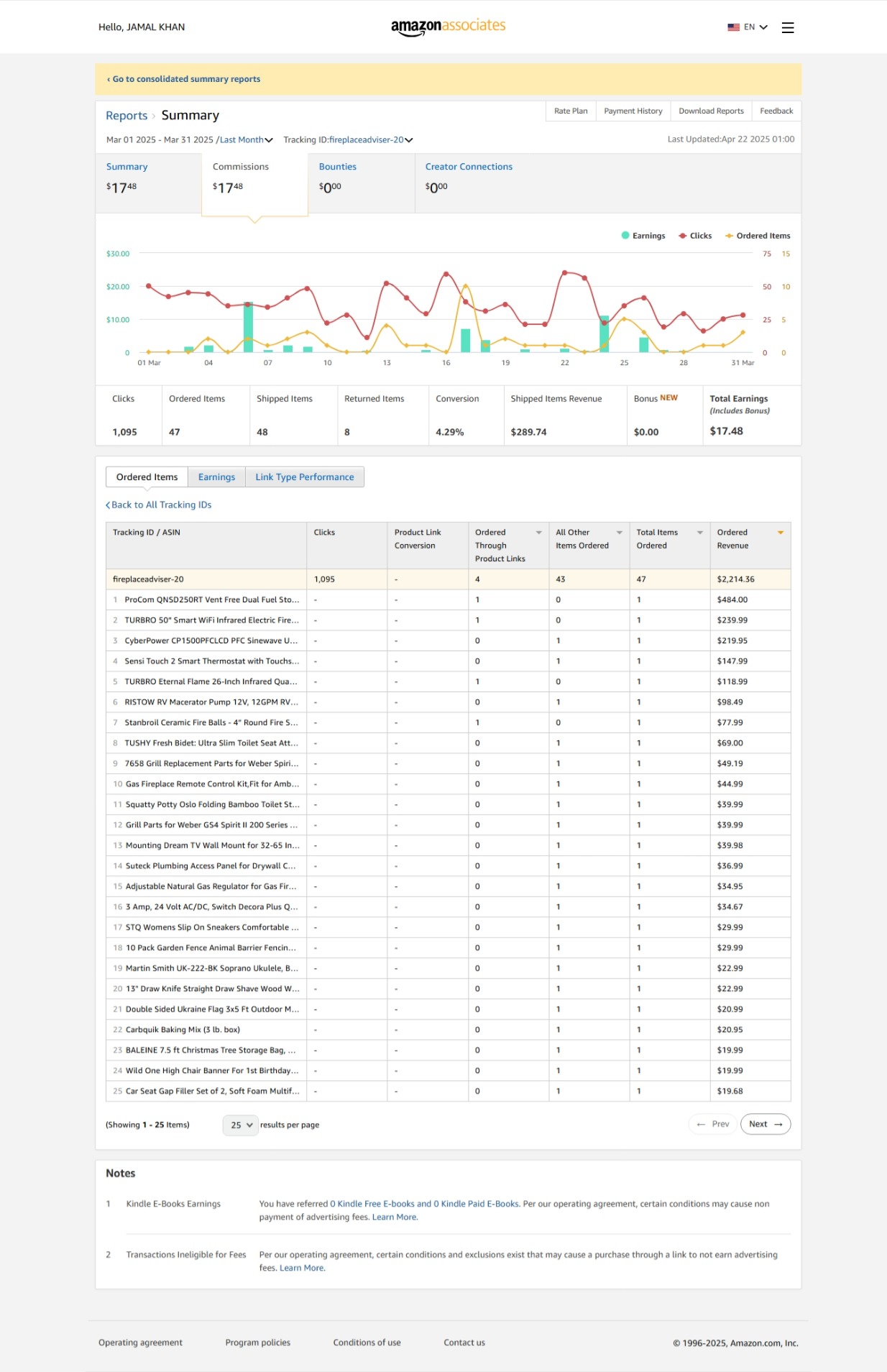887x1372 pixels.
Task: Sort by Ordered Revenue orange arrow
Action: coord(780,533)
